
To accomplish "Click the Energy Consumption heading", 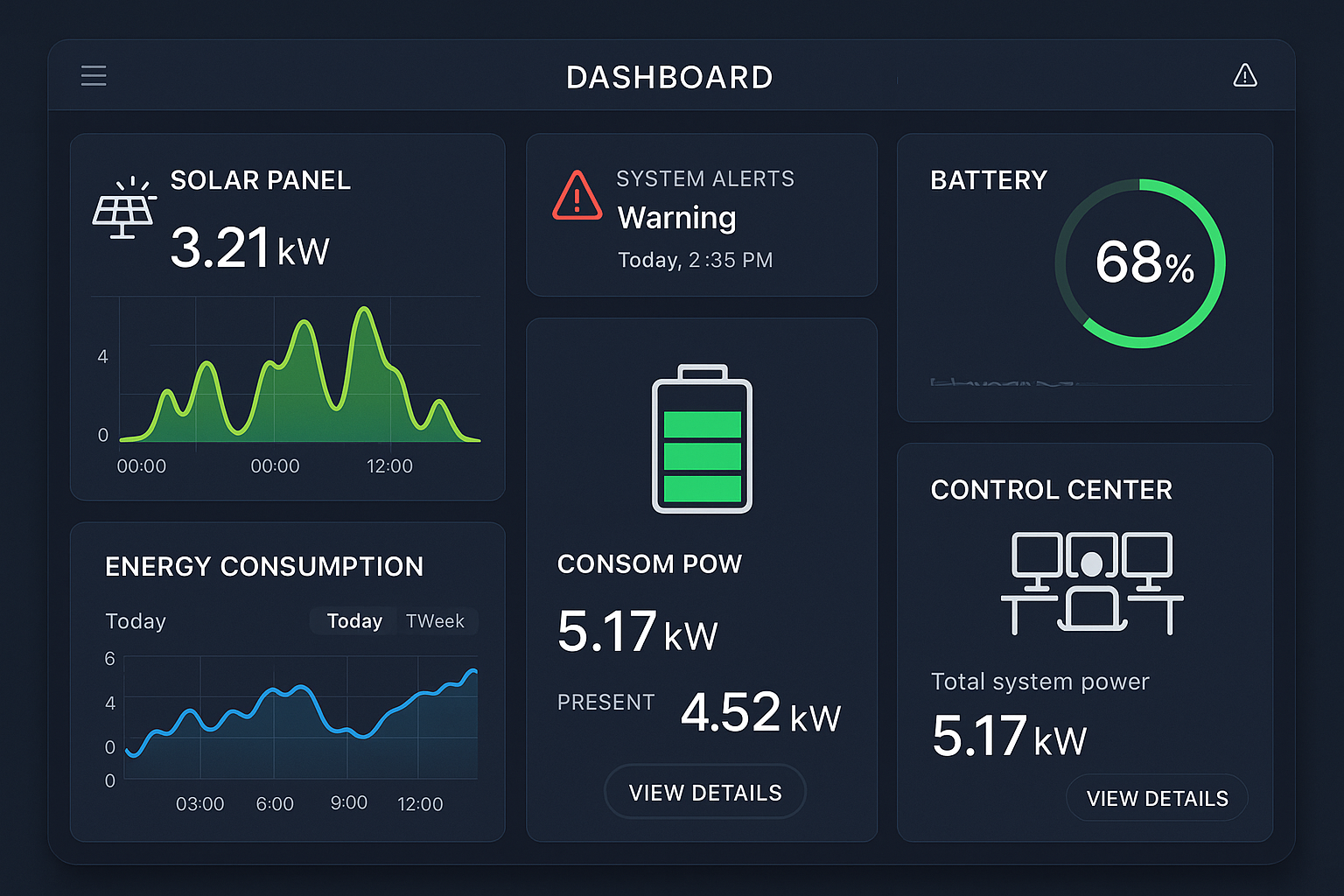I will point(263,567).
